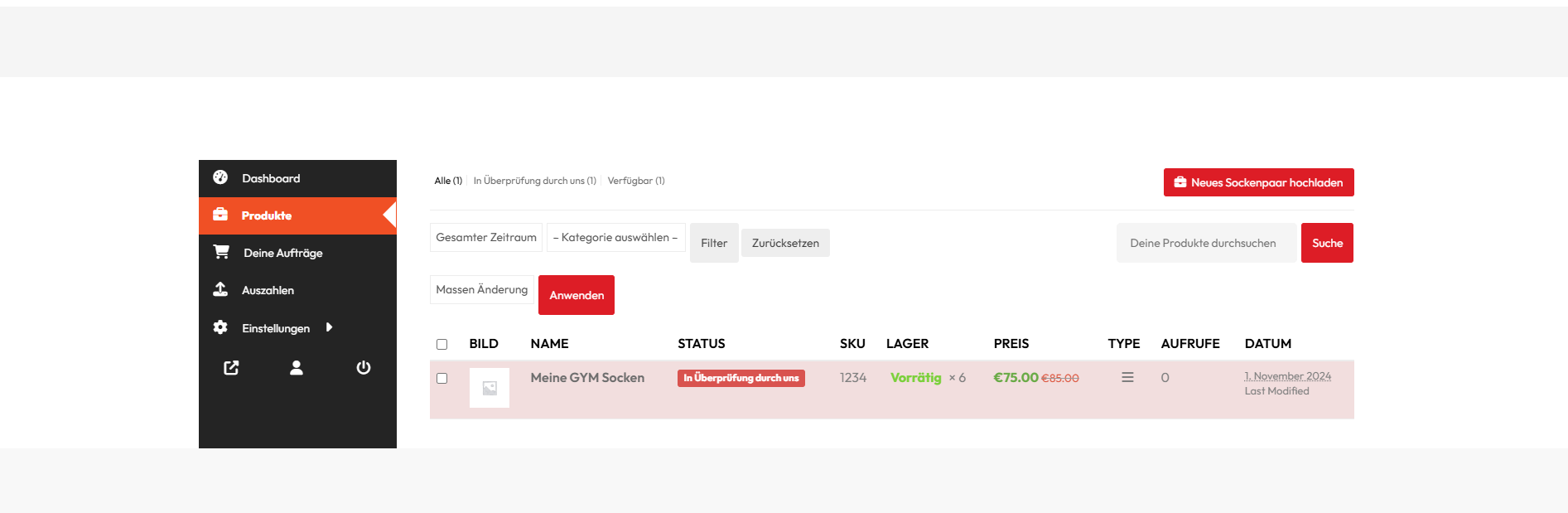Open the user profile icon in sidebar

pyautogui.click(x=297, y=368)
